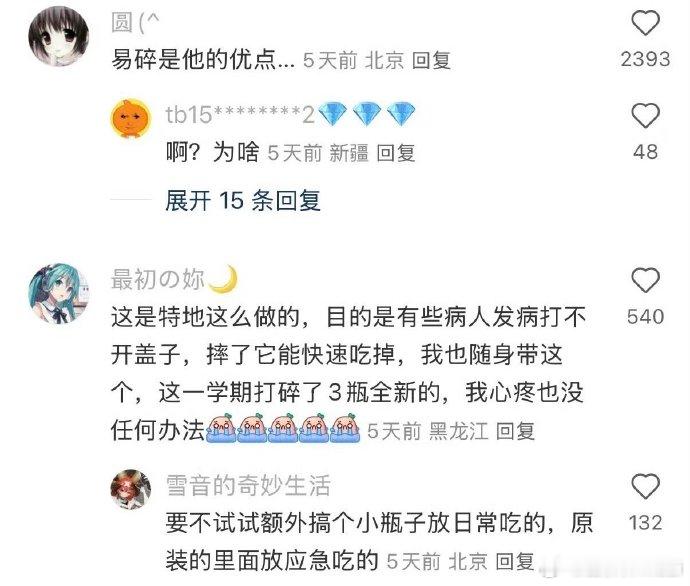This screenshot has width=690, height=586.
Task: Tap heart on 这是特地这么做的 comment
Action: tap(646, 280)
